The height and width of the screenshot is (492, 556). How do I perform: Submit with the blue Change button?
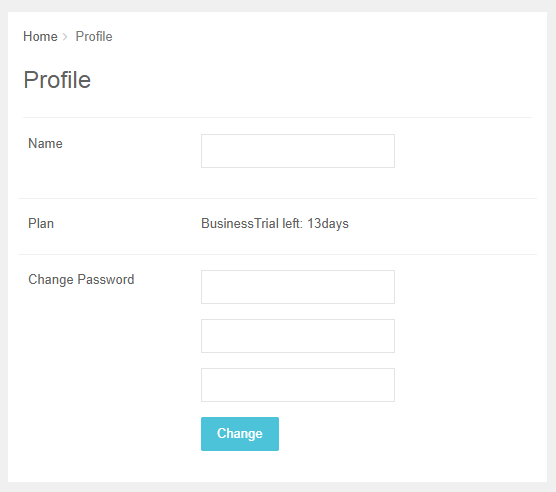[240, 434]
